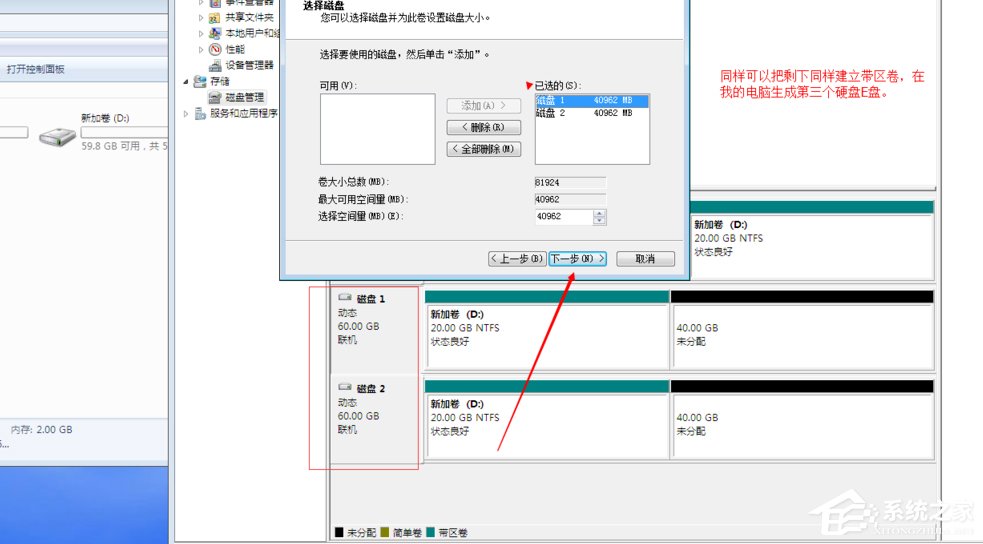Screen dimensions: 983x544
Task: Cancel the wizard with 取消
Action: [645, 258]
